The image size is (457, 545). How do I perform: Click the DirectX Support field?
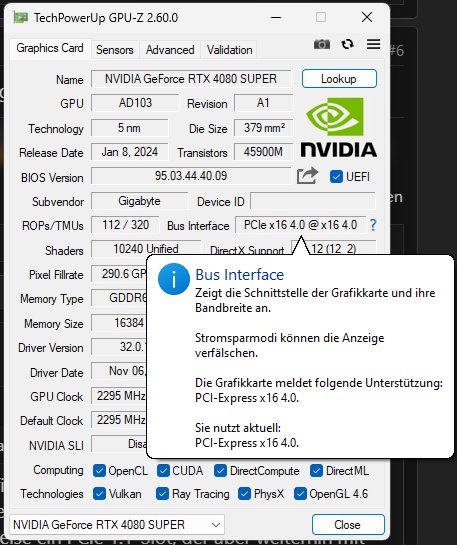[334, 247]
